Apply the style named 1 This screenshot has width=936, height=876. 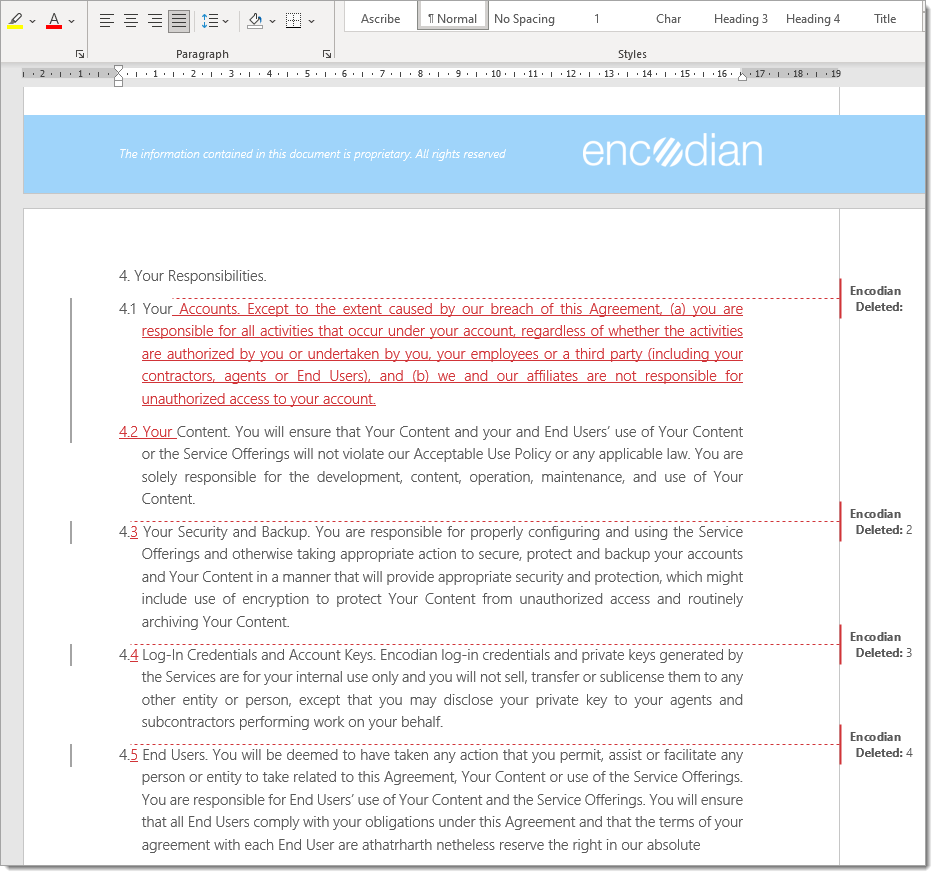[596, 19]
